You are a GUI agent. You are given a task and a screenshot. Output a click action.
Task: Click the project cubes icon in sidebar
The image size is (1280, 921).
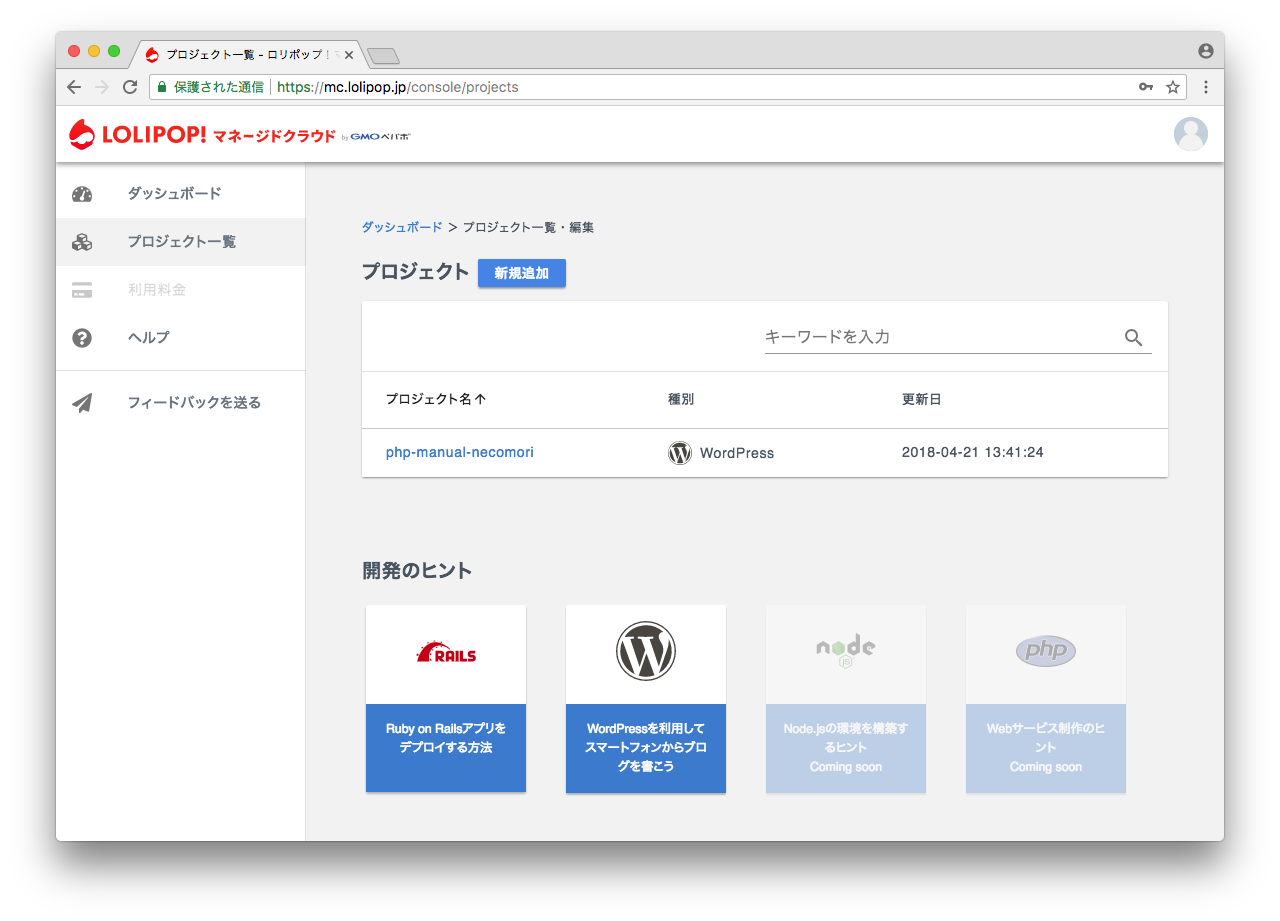click(82, 242)
